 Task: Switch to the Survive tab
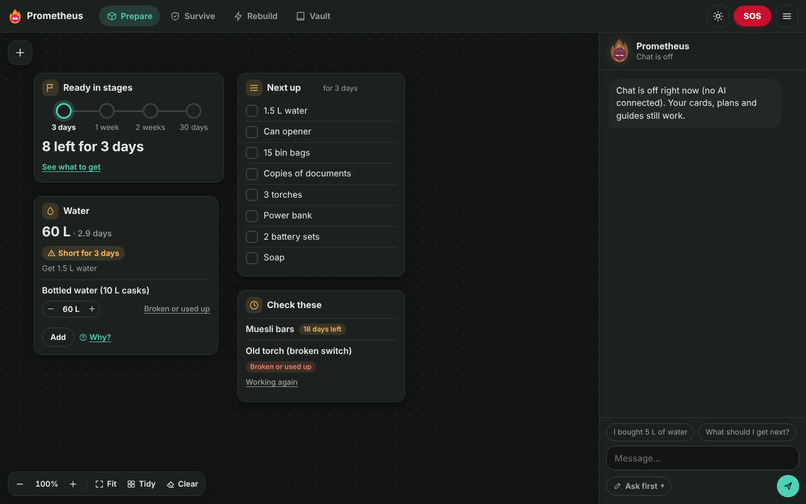click(193, 16)
